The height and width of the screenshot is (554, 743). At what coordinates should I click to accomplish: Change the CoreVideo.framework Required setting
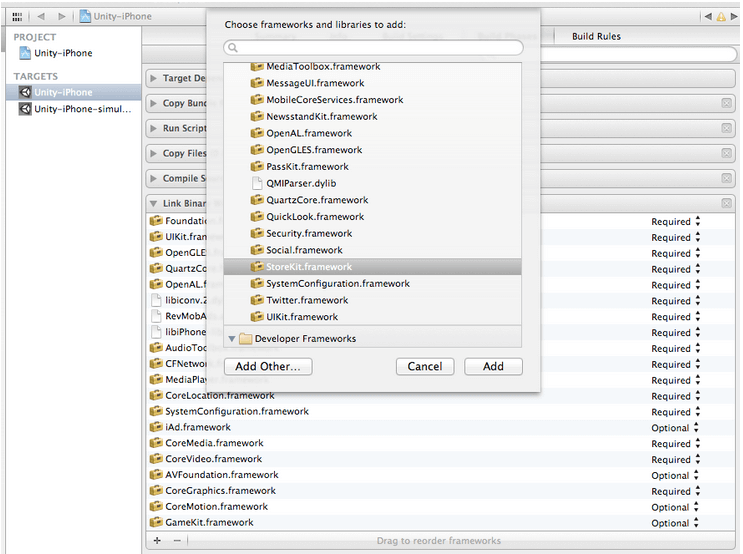pos(675,460)
